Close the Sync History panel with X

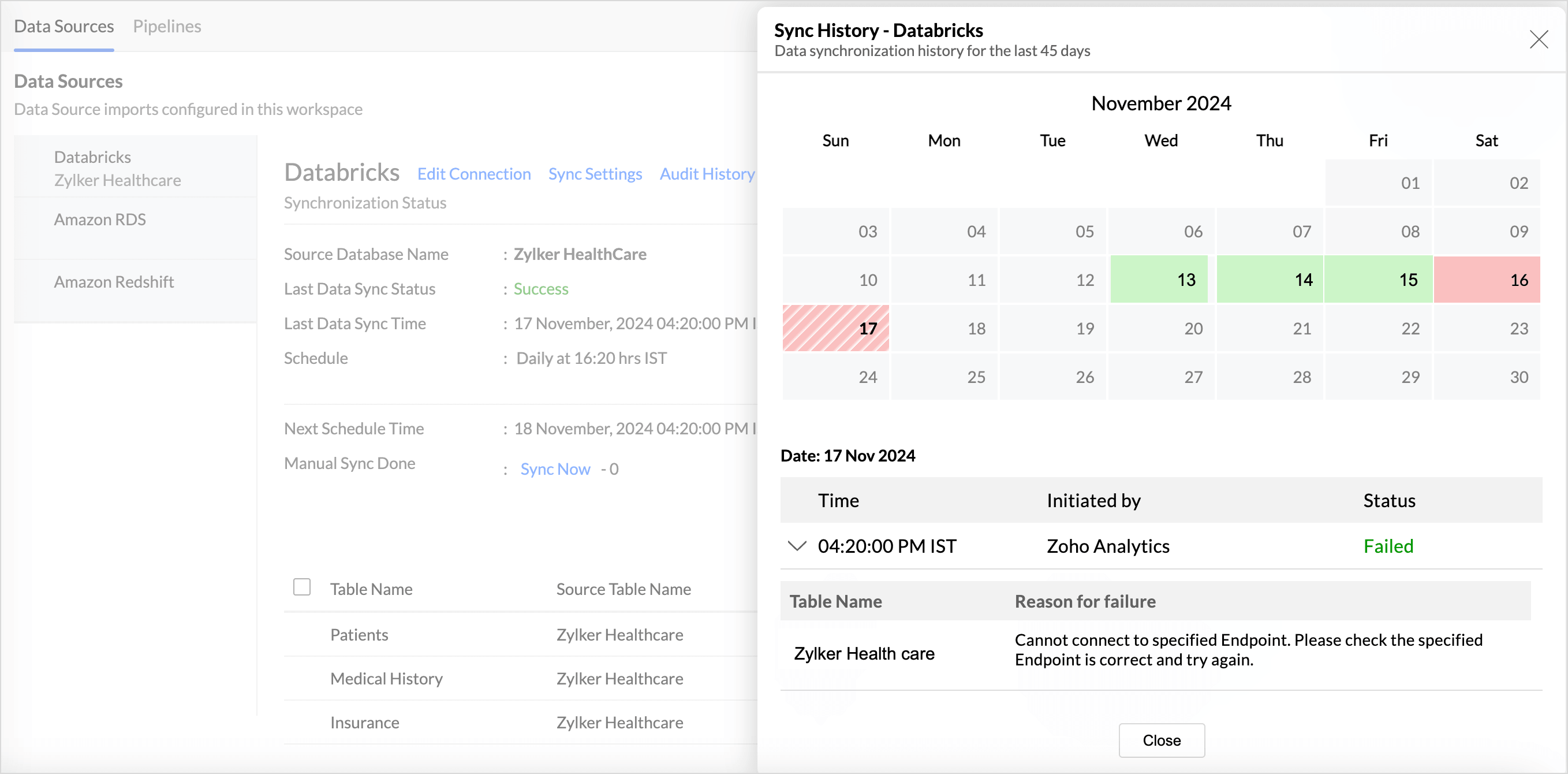tap(1538, 40)
